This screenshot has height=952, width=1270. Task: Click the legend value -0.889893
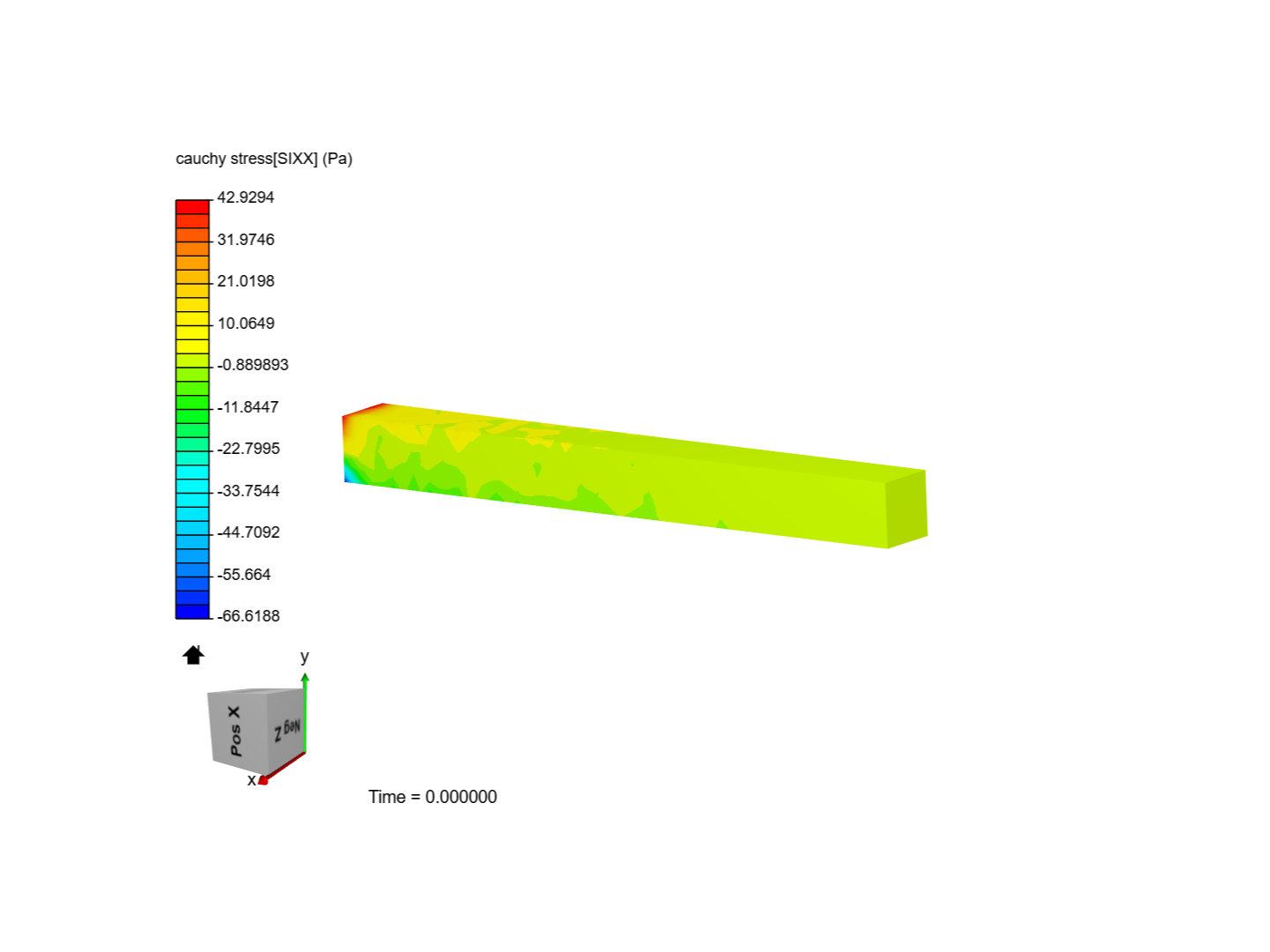(x=252, y=365)
